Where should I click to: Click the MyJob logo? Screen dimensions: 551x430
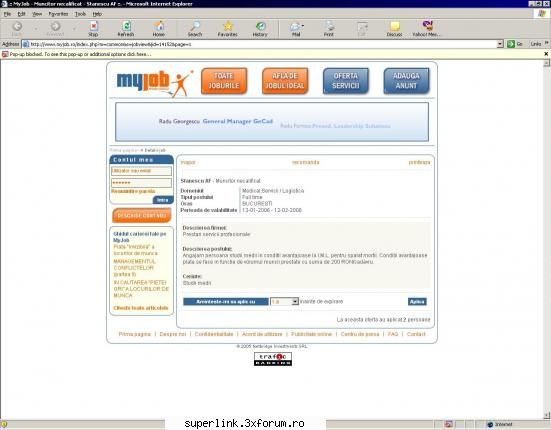154,83
